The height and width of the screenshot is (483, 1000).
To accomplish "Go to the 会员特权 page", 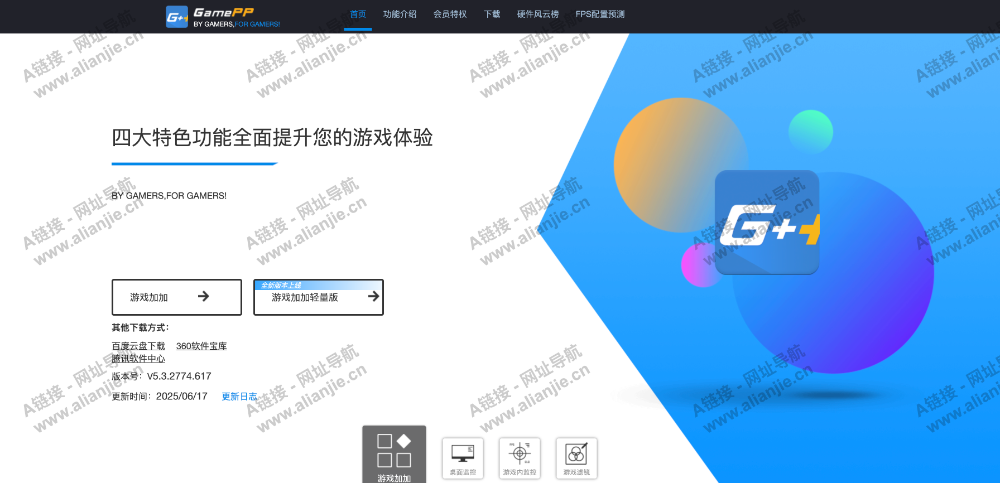I will coord(450,14).
